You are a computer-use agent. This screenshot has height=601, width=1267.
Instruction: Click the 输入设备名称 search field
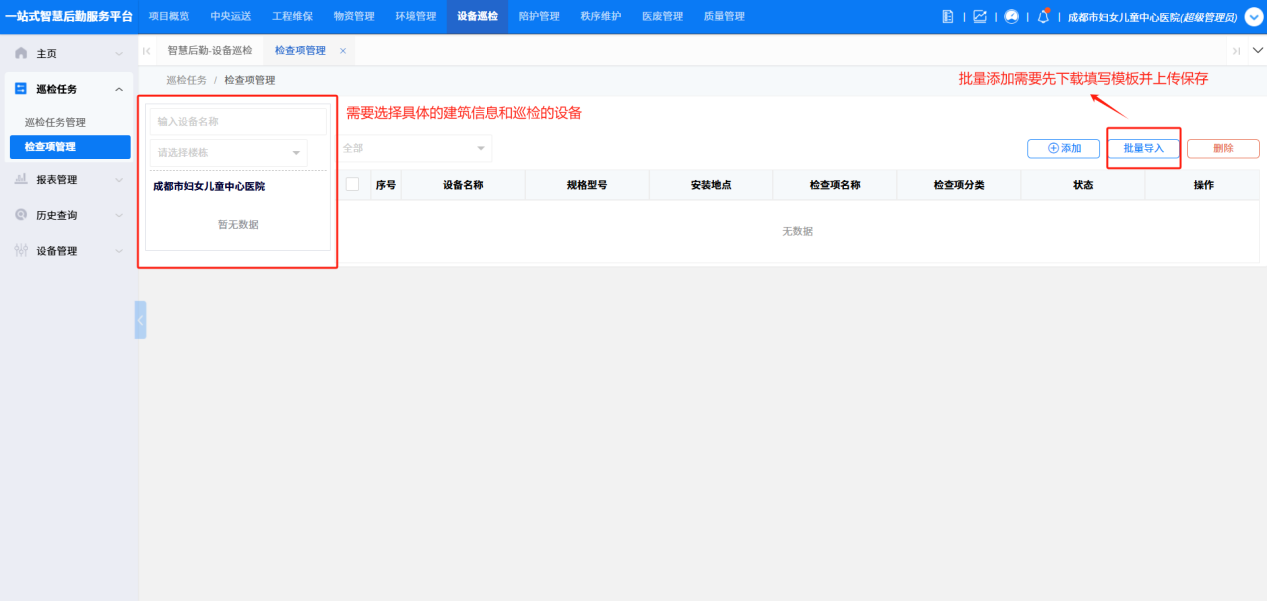click(x=238, y=121)
